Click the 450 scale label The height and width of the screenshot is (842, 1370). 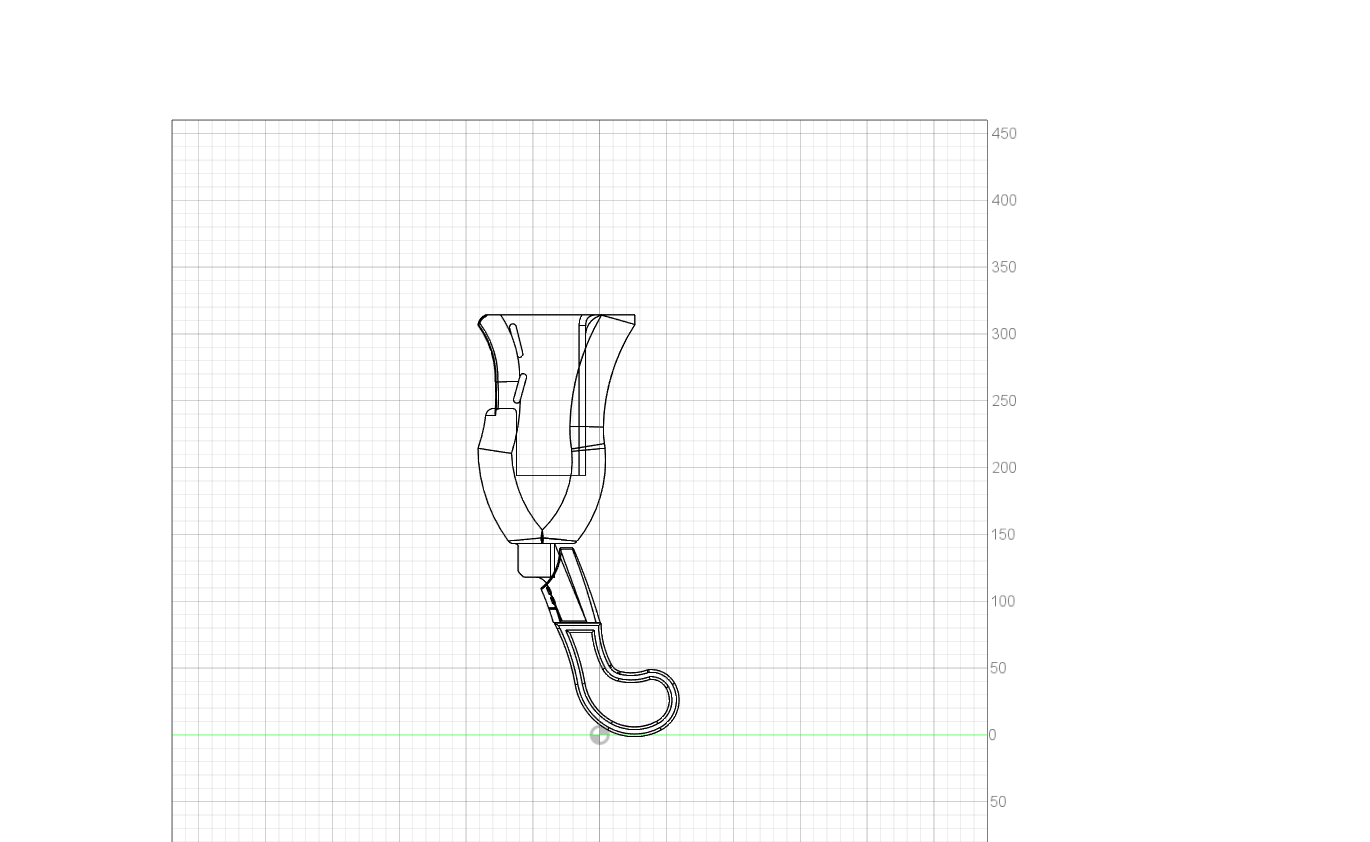pyautogui.click(x=1004, y=134)
